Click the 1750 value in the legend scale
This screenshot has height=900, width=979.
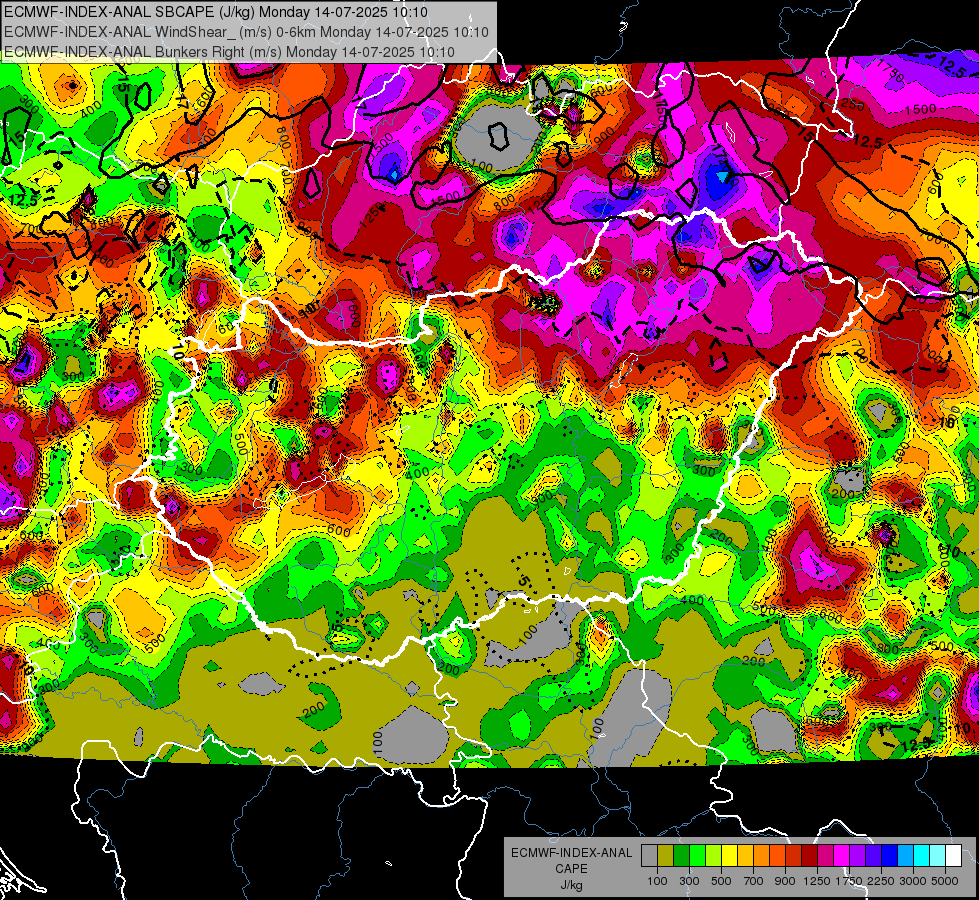point(849,881)
